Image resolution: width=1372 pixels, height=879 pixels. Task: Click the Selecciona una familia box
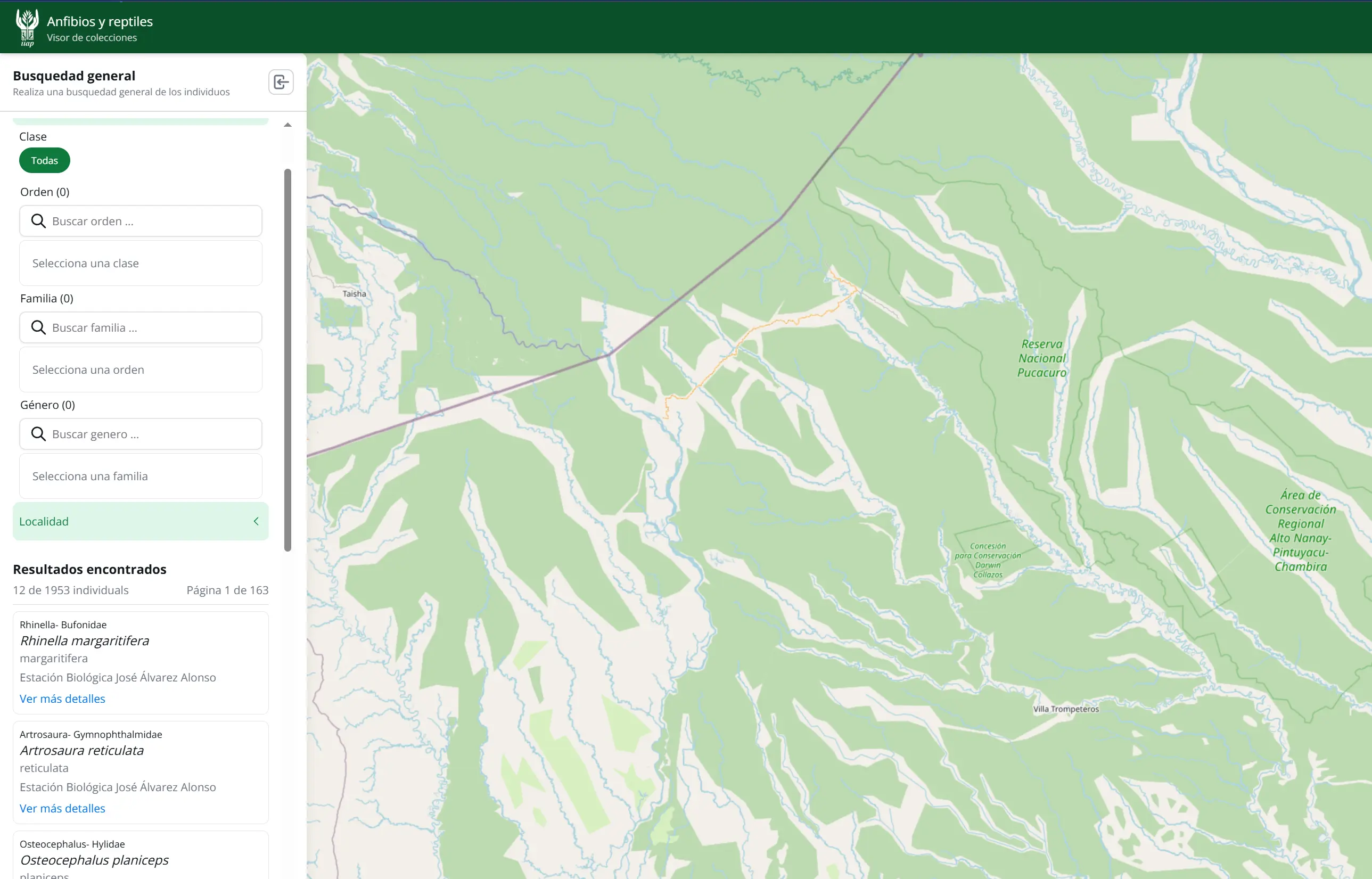point(141,476)
